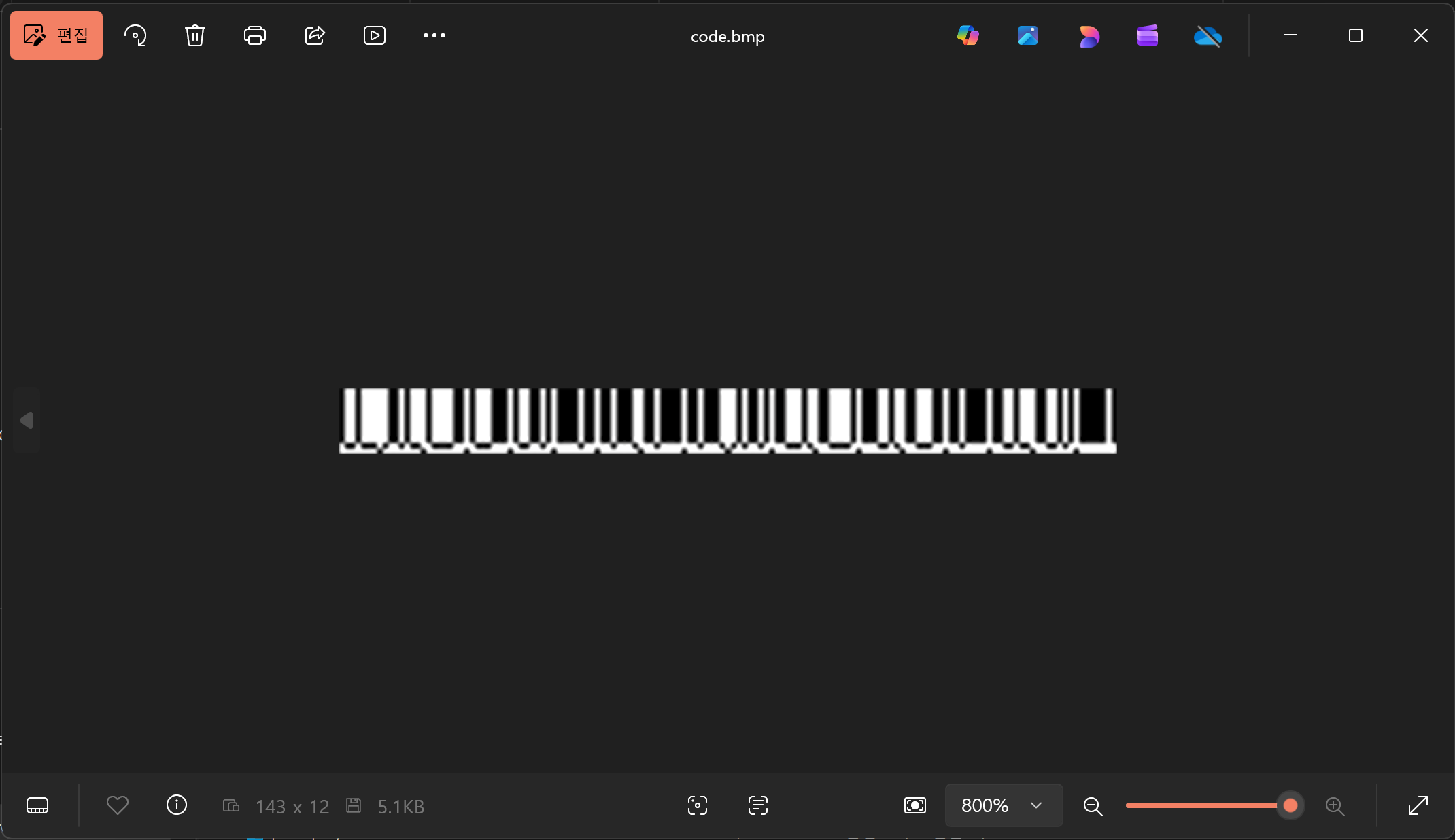Share the image using the share icon

coord(315,35)
